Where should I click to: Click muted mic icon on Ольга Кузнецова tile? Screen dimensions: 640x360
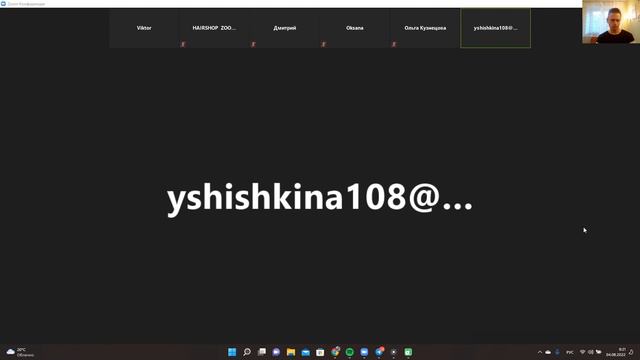click(x=394, y=44)
